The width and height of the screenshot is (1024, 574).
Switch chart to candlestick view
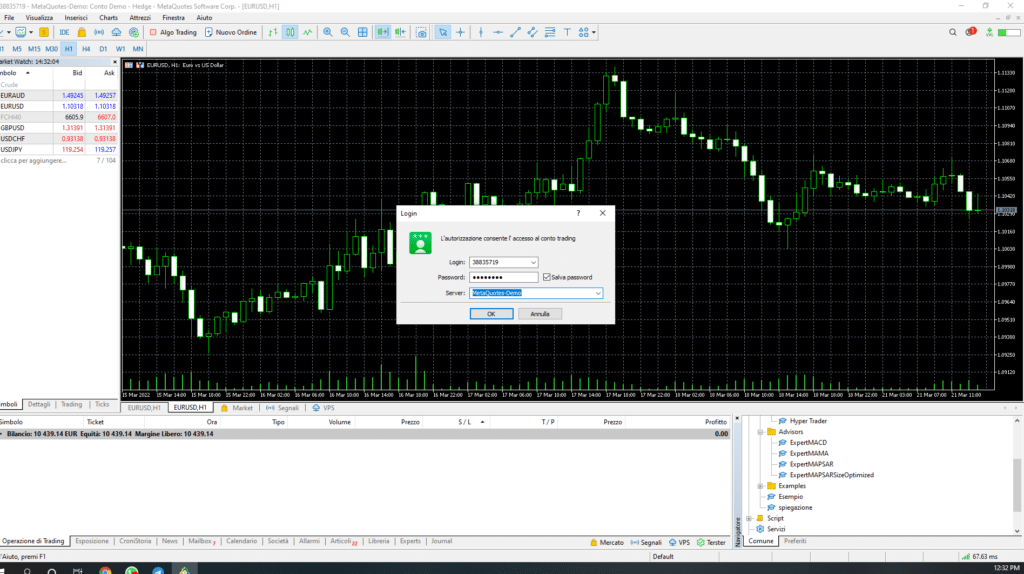pyautogui.click(x=290, y=32)
